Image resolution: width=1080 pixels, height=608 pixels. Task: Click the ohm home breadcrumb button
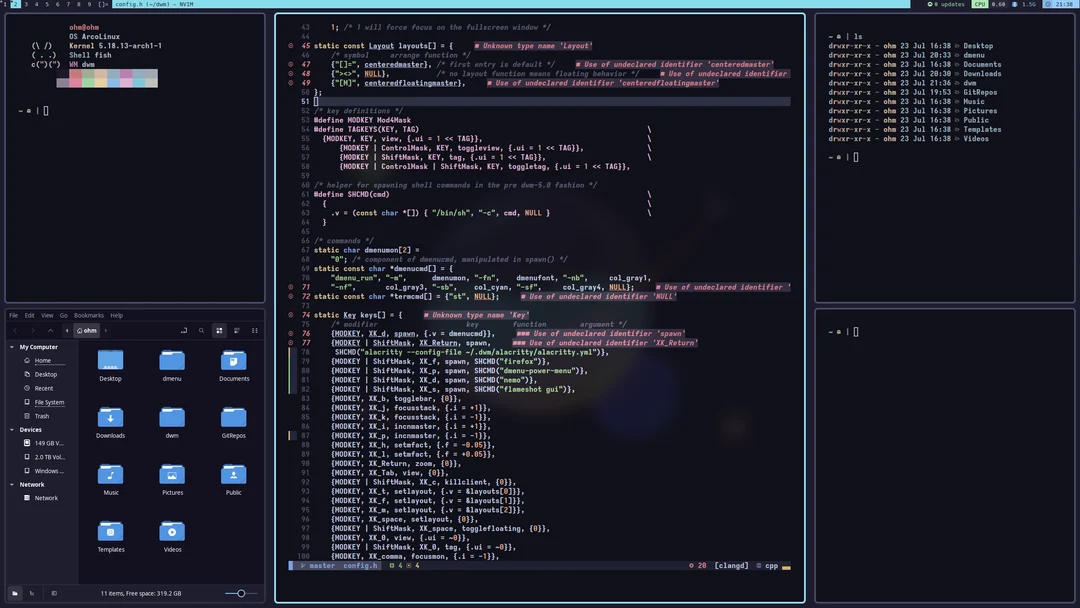(88, 330)
